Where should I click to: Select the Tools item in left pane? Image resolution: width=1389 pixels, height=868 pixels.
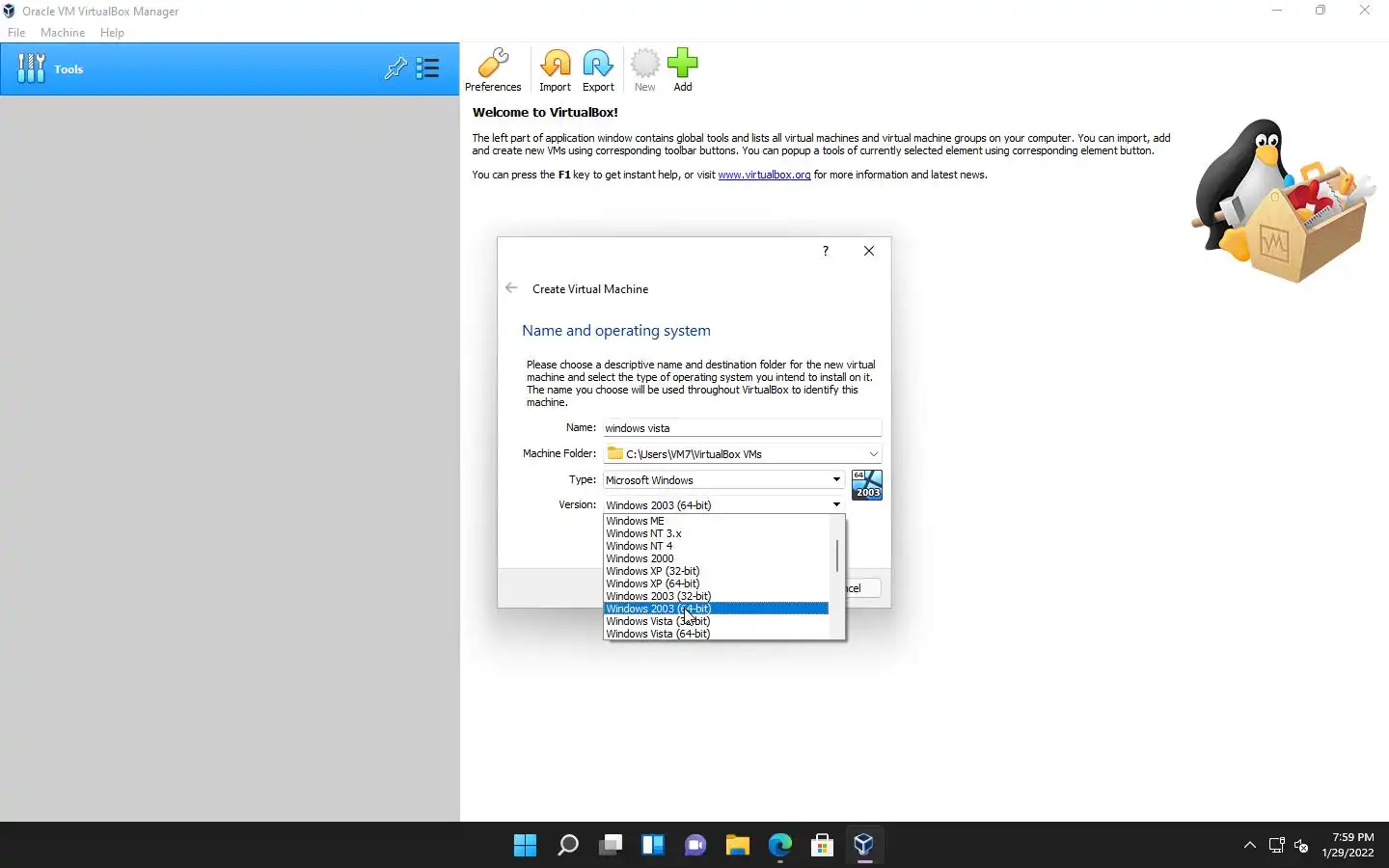pyautogui.click(x=230, y=68)
